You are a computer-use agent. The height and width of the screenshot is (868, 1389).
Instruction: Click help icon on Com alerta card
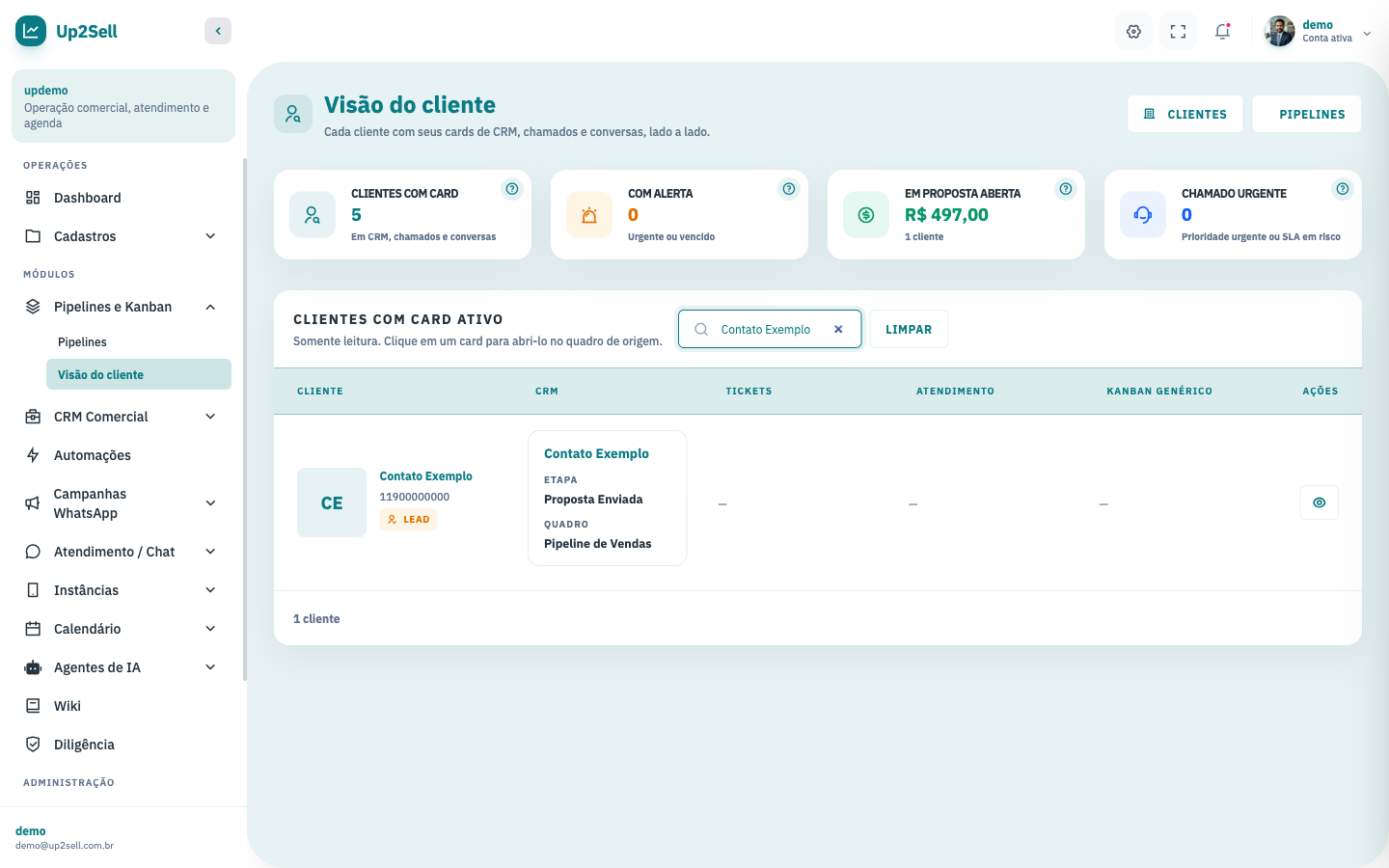[789, 189]
